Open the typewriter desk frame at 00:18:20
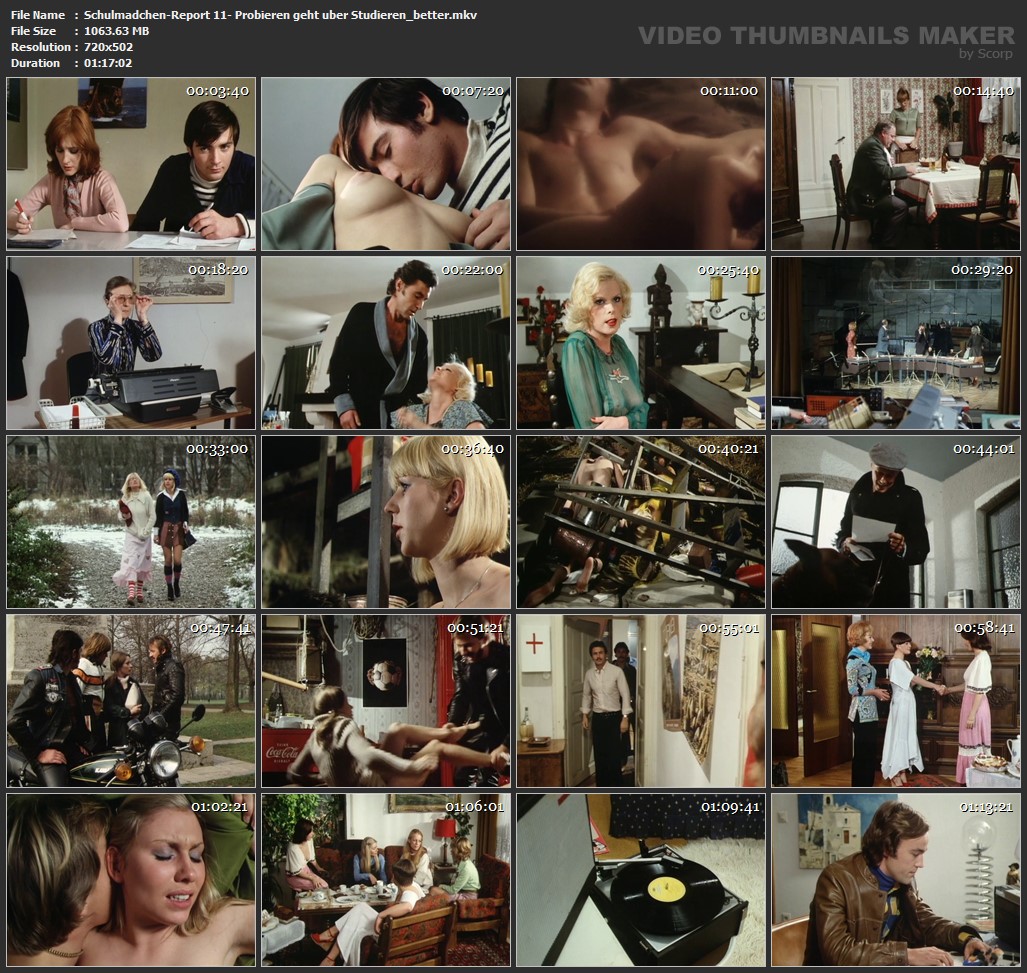 click(x=131, y=343)
